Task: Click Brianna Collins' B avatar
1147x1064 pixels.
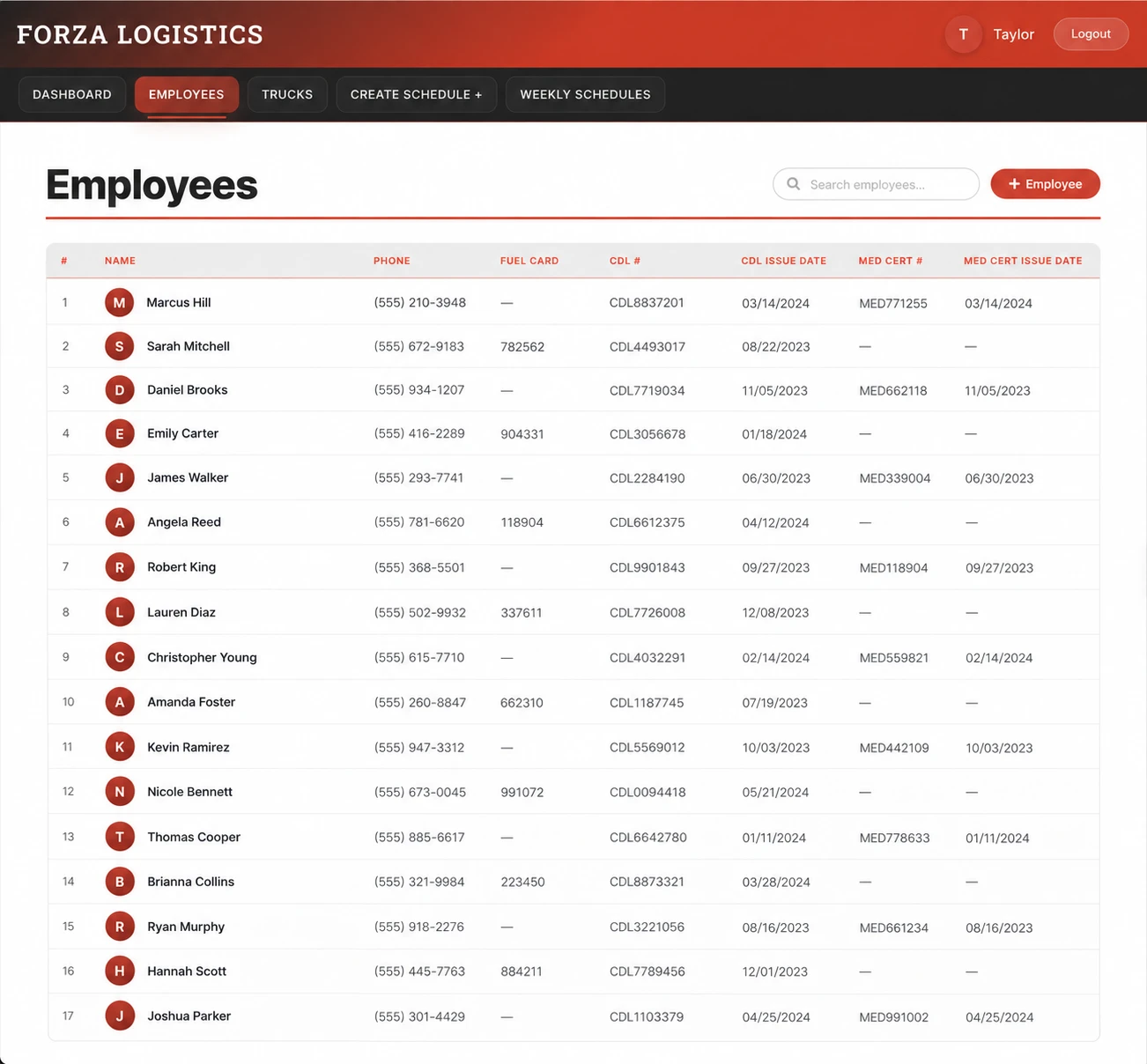Action: [x=120, y=882]
